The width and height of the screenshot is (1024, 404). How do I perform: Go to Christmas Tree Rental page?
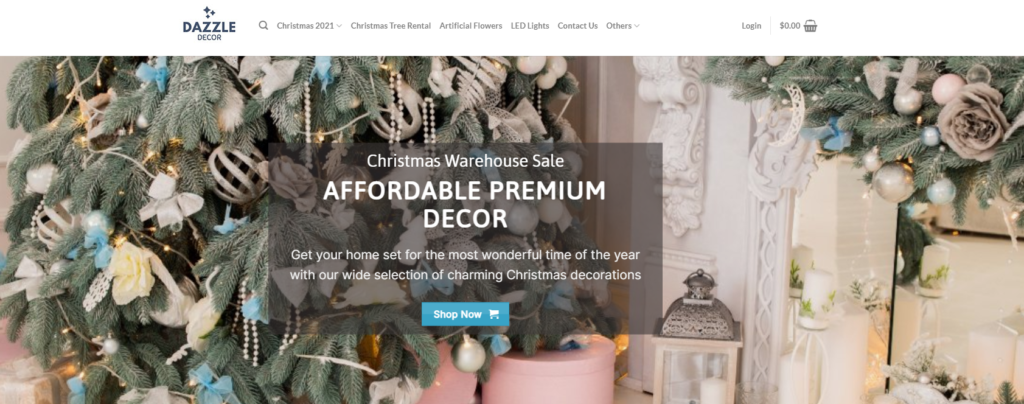391,26
